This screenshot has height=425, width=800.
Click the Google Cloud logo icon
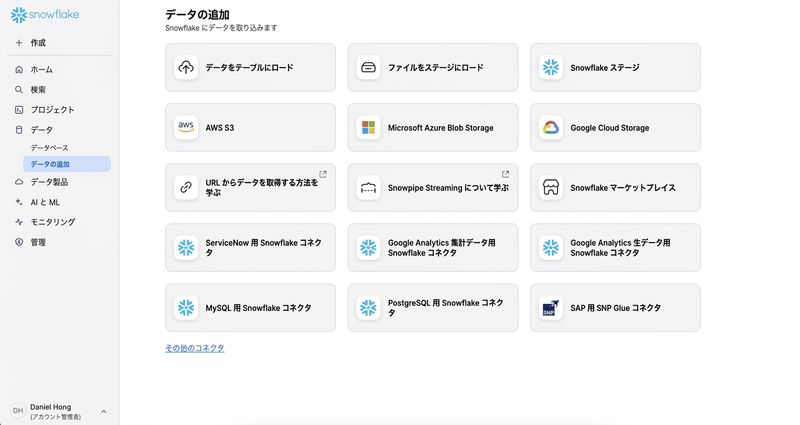[x=551, y=128]
